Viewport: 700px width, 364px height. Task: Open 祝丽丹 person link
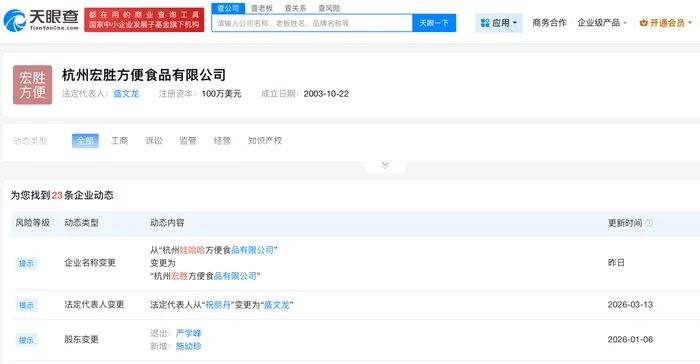pyautogui.click(x=218, y=305)
